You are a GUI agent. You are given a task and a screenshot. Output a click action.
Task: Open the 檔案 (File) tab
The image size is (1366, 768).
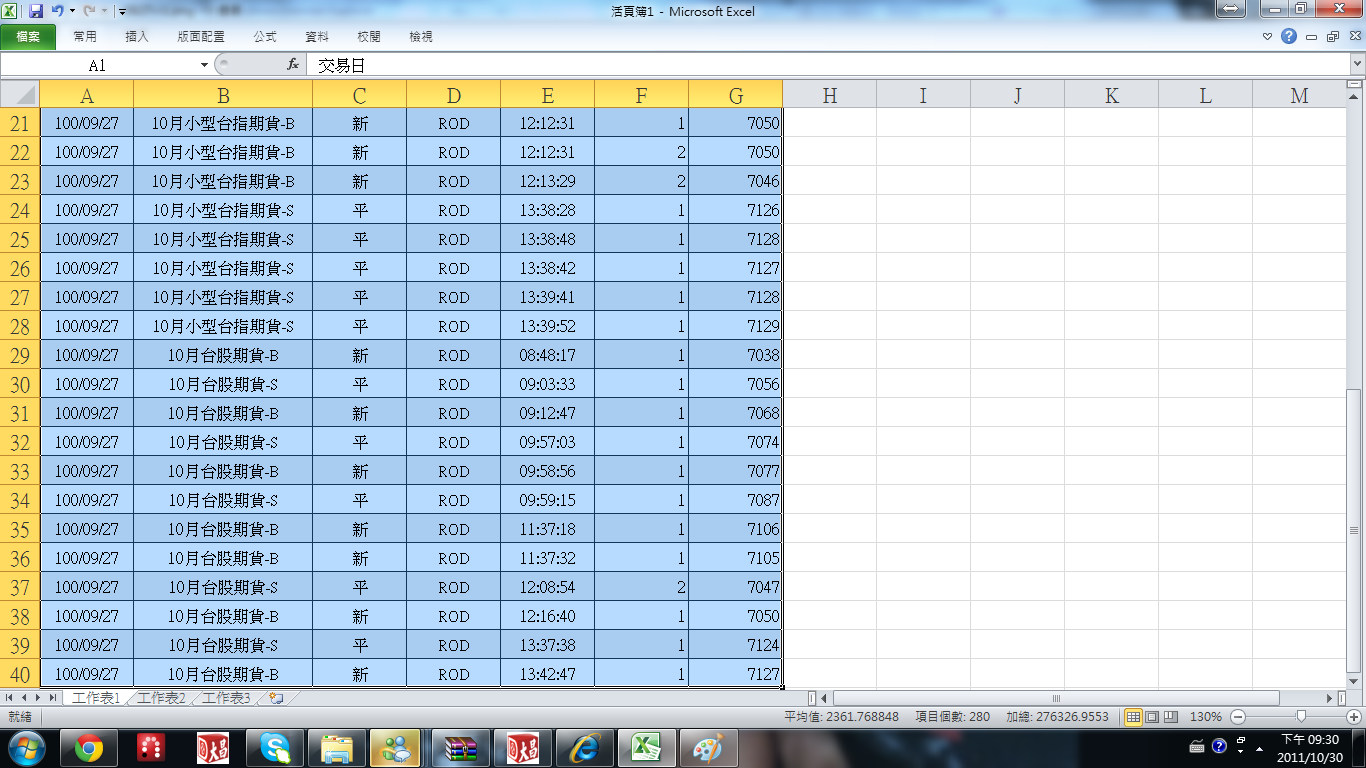pyautogui.click(x=28, y=37)
